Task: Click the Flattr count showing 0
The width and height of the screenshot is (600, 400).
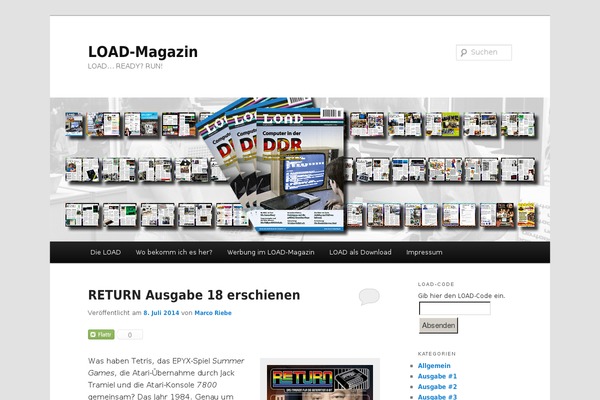Action: [x=130, y=335]
